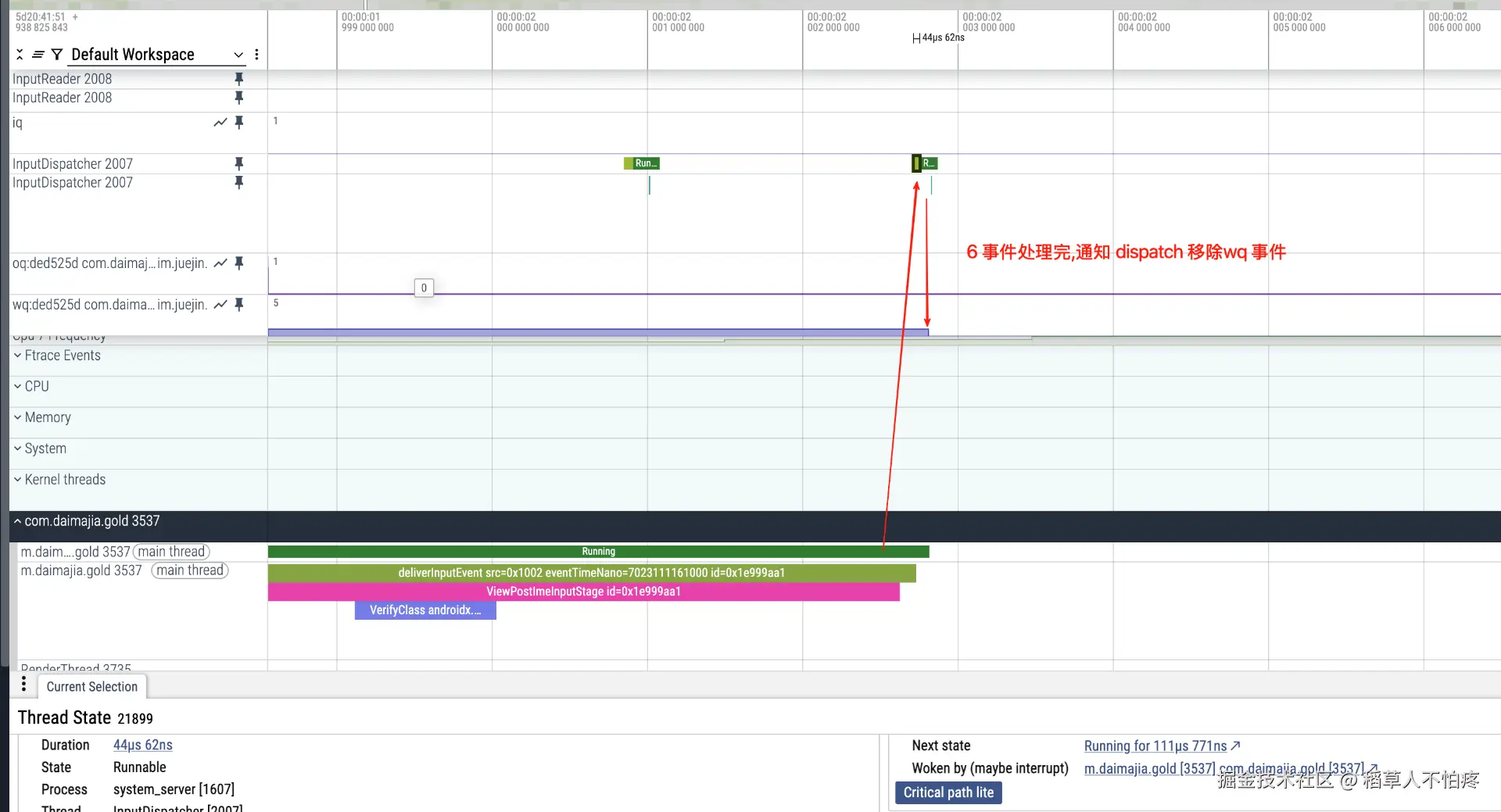Collapse the com.daimajia.gold 3537 process group

pyautogui.click(x=86, y=521)
